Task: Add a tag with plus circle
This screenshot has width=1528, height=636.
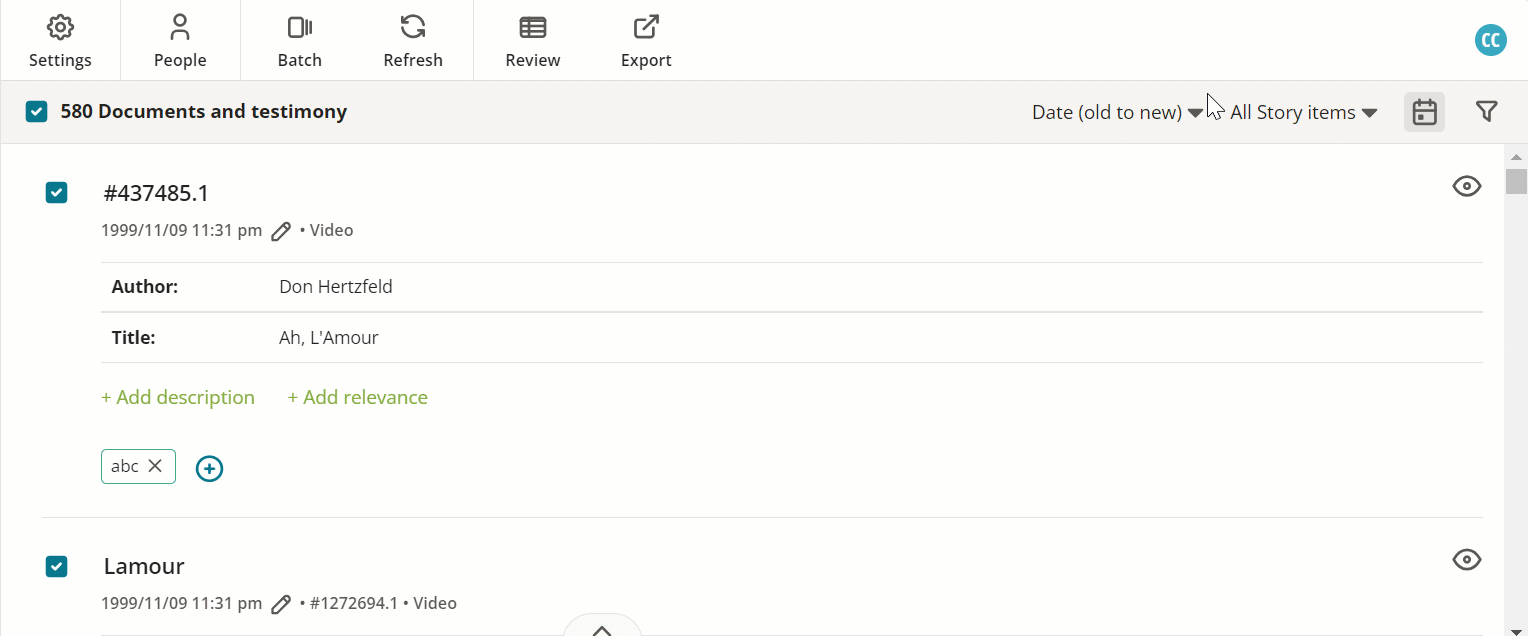Action: 209,468
